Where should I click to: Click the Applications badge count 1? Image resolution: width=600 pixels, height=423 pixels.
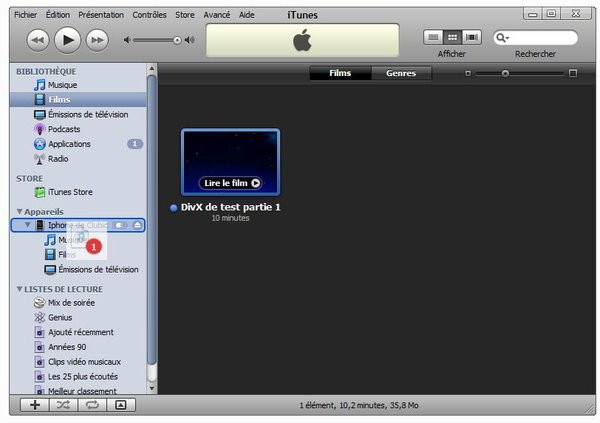click(135, 144)
